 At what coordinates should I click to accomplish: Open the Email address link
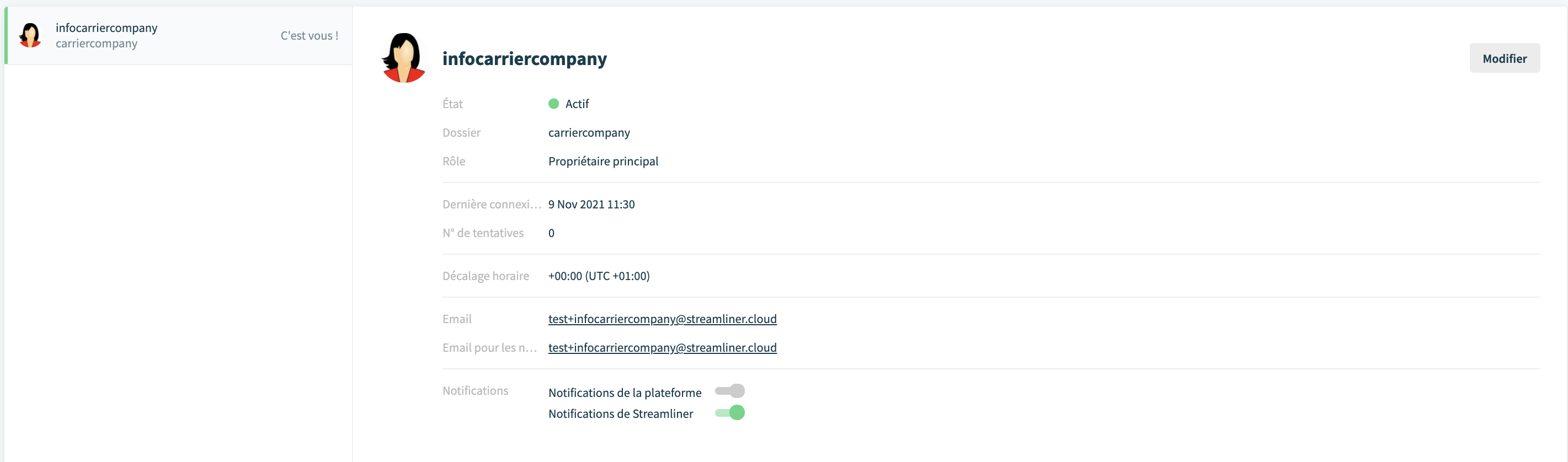pos(662,319)
